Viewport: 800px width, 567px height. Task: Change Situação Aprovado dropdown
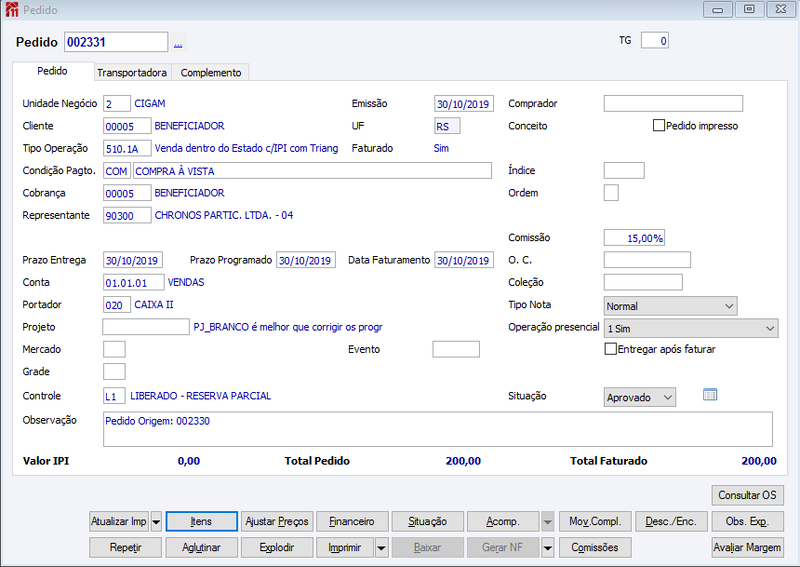640,398
